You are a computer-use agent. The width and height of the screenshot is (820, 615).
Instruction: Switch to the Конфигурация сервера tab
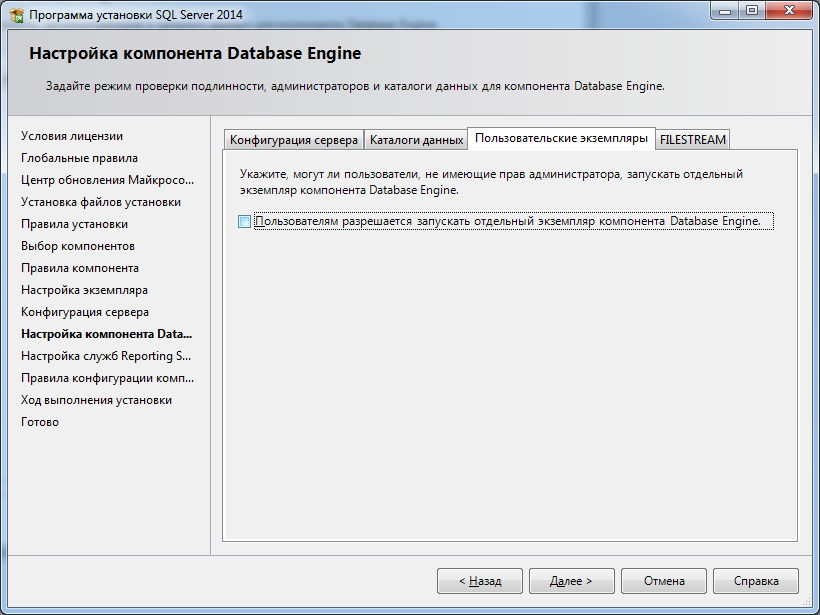pos(293,140)
